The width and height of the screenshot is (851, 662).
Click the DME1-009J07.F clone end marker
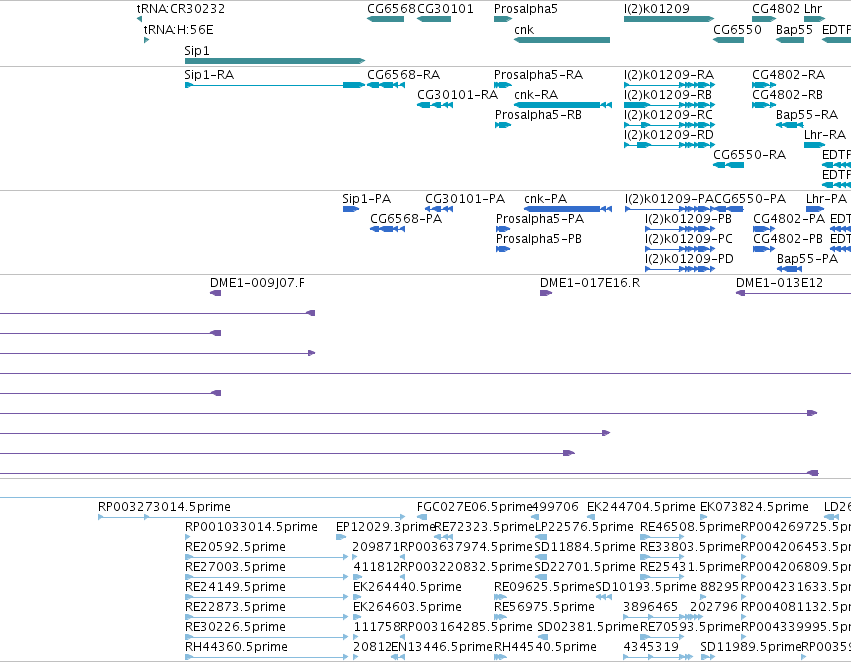pyautogui.click(x=215, y=293)
